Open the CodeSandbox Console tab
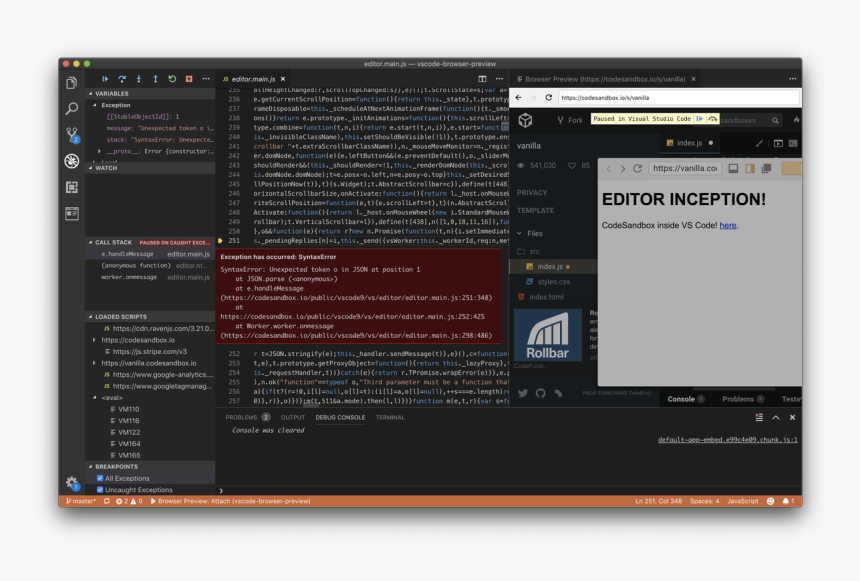 coord(685,399)
